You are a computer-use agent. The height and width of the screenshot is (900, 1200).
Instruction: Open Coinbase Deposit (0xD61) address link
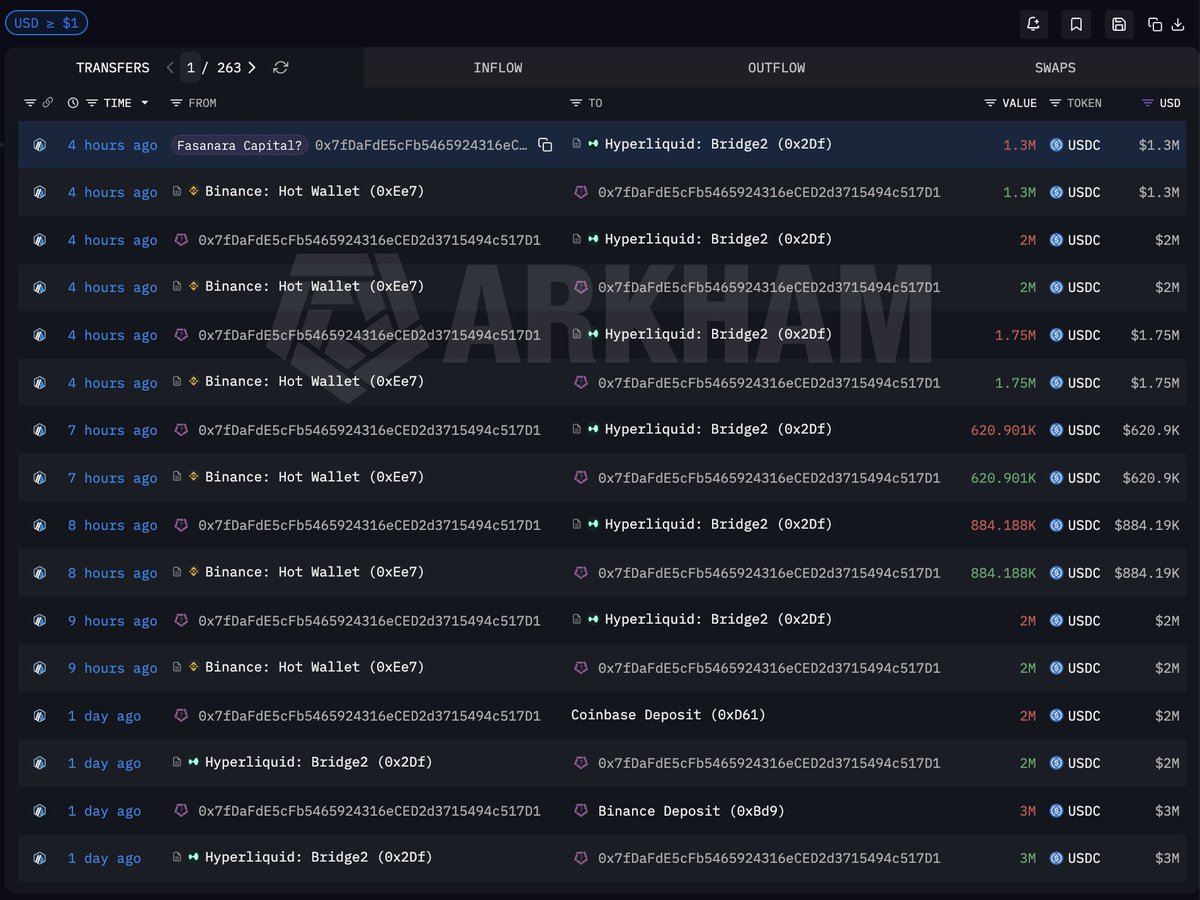click(x=668, y=715)
